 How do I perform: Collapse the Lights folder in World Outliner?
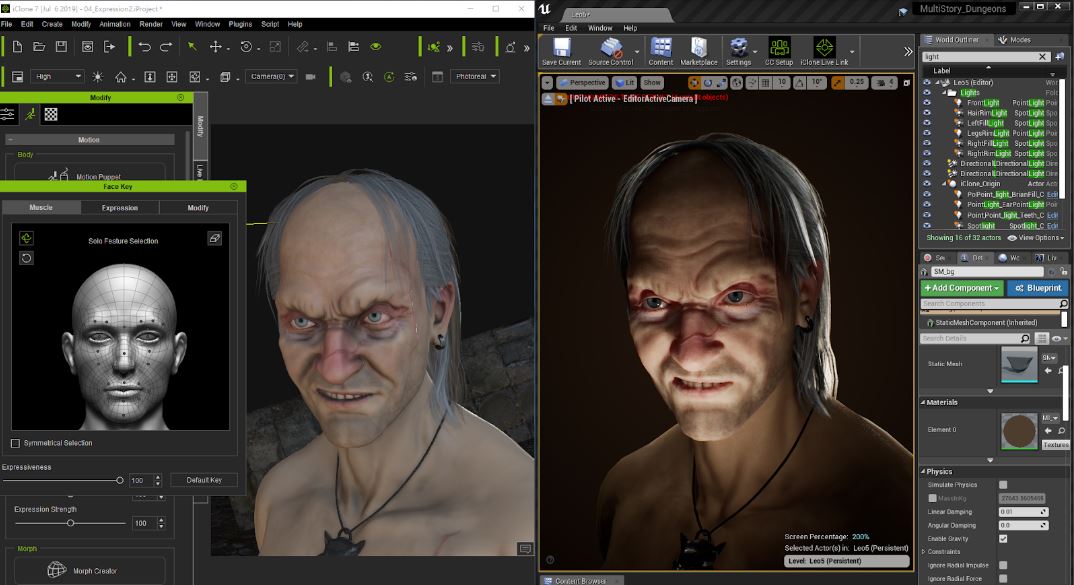tap(944, 92)
